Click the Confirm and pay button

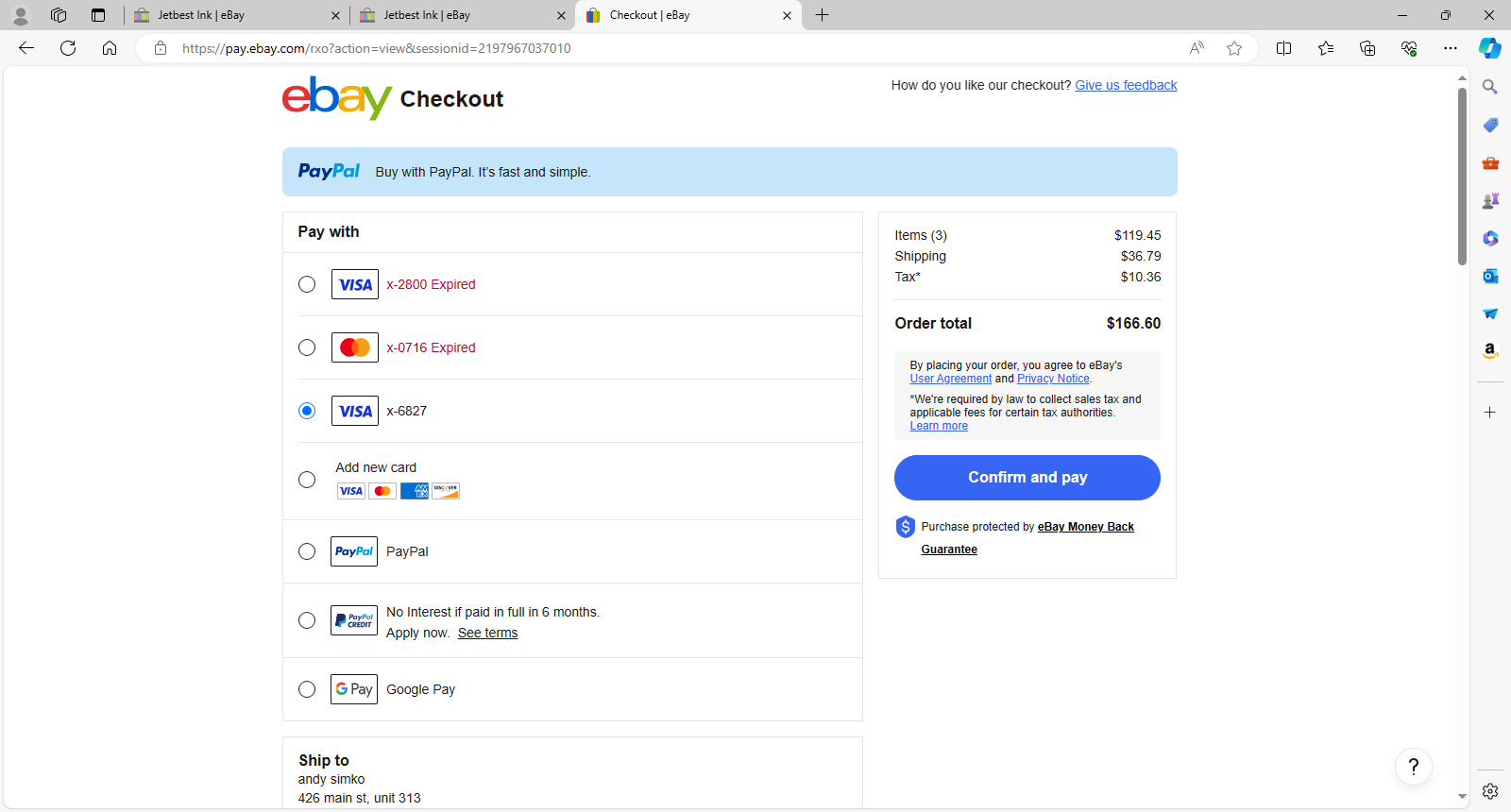[x=1027, y=478]
